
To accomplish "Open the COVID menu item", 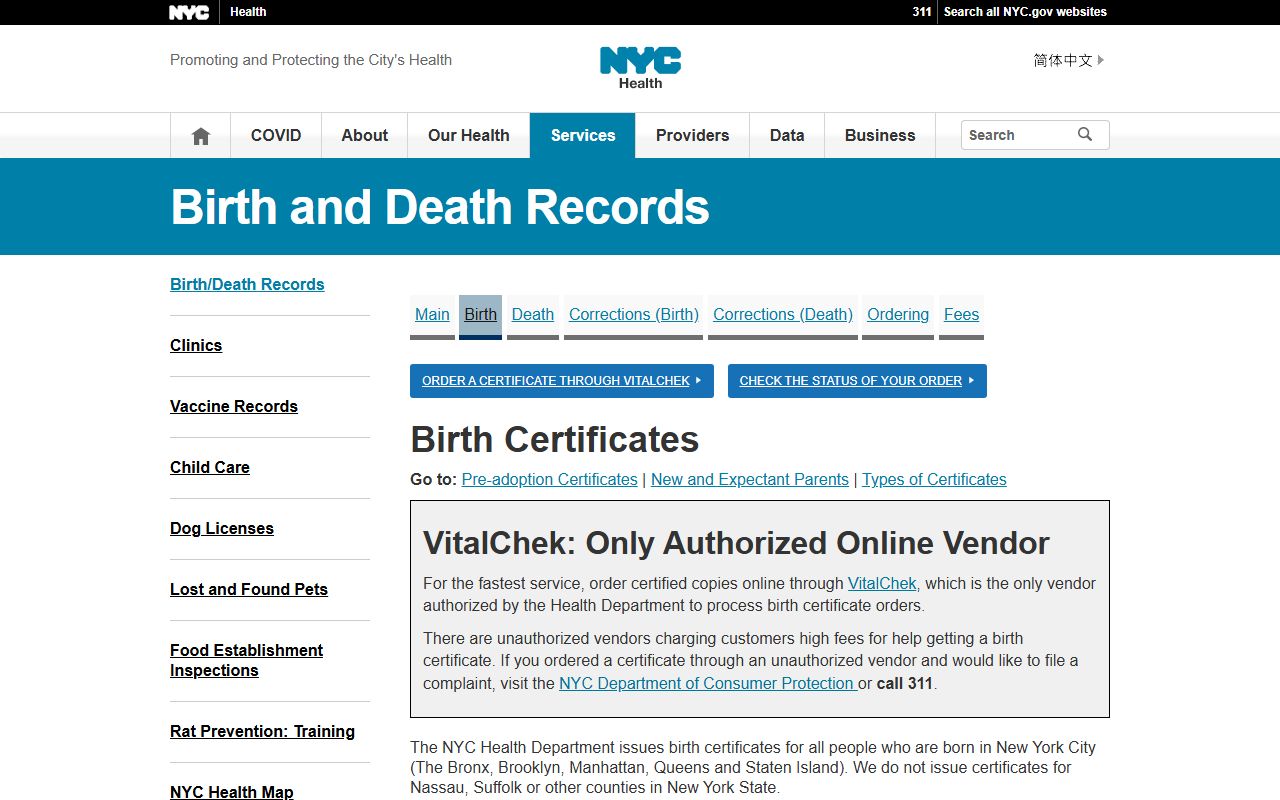I will [276, 135].
